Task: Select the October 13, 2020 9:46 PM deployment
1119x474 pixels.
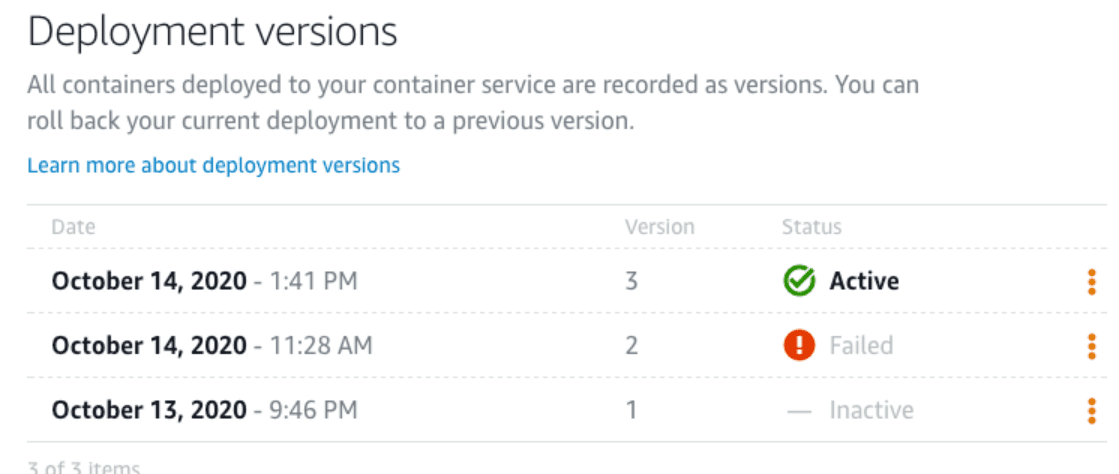Action: point(204,410)
